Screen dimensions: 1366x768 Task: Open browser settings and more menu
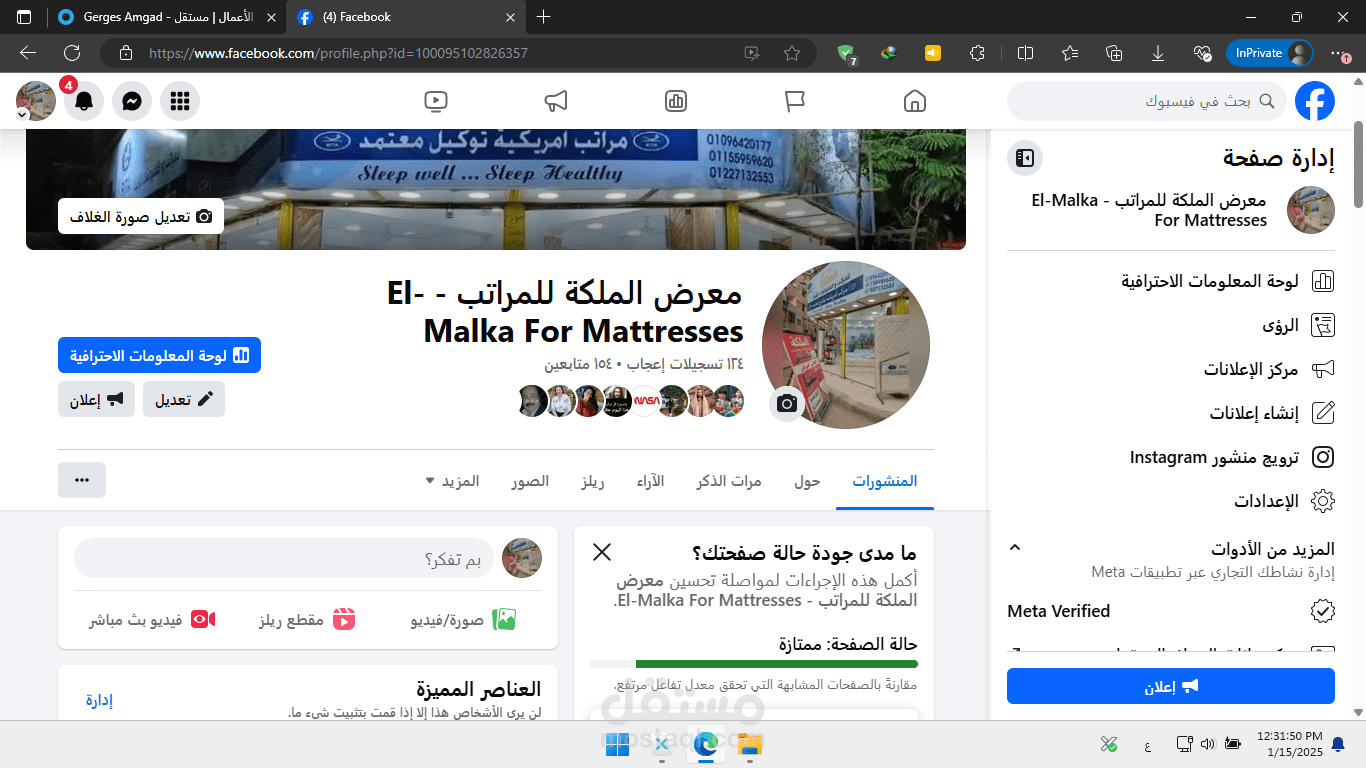[1338, 53]
